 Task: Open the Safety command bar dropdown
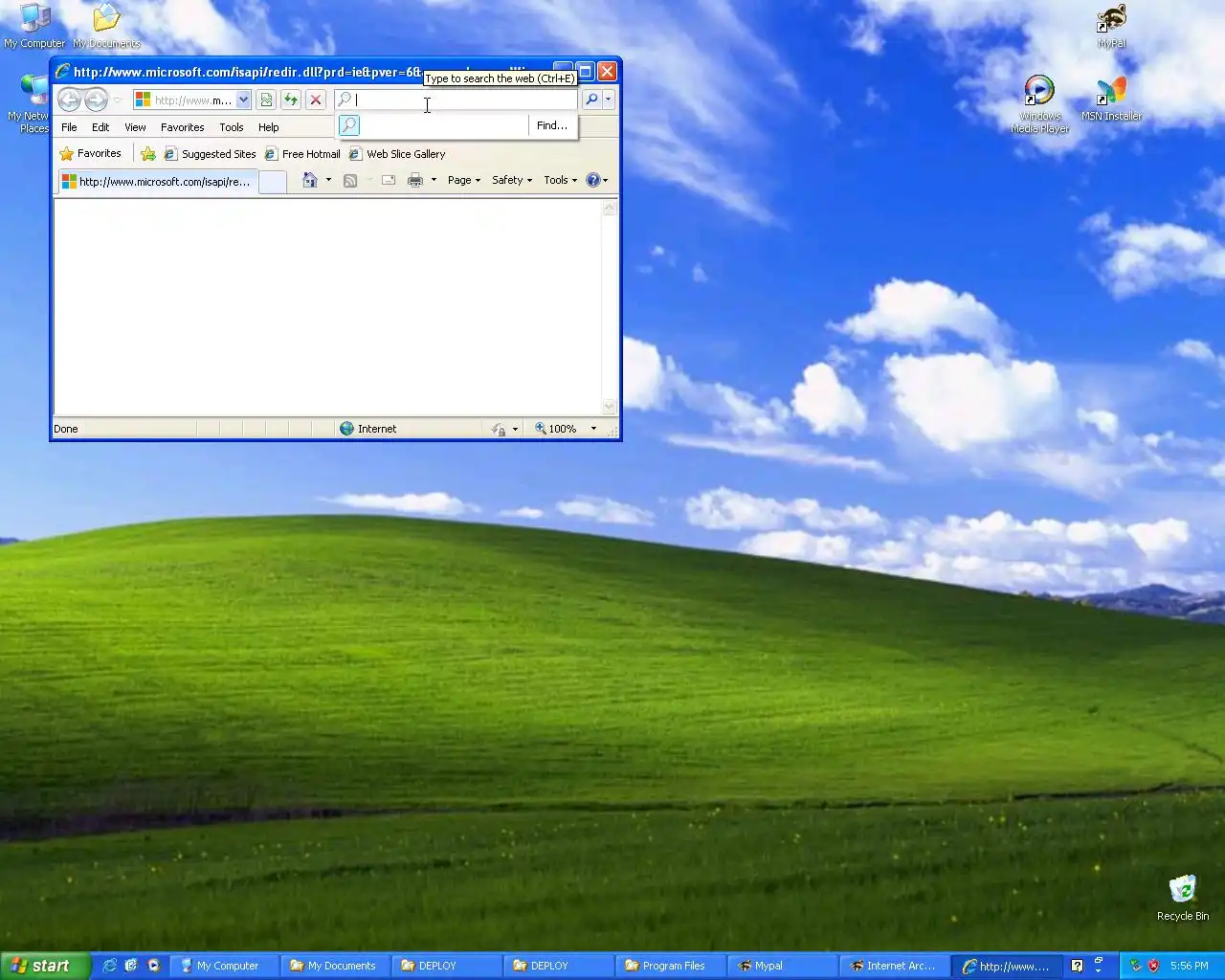point(512,180)
